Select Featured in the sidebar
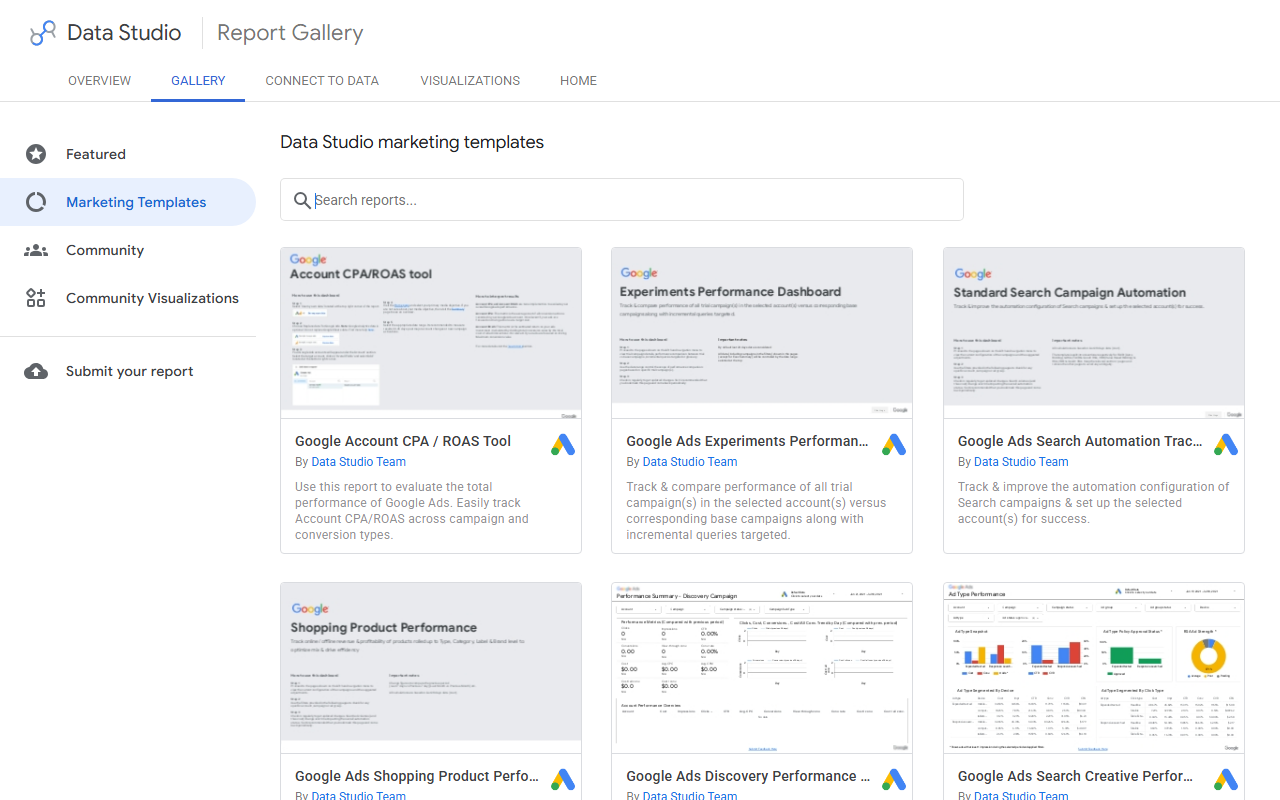This screenshot has width=1280, height=800. (x=128, y=154)
